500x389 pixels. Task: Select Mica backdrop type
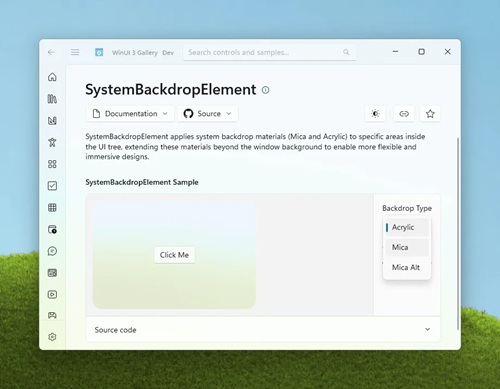coord(407,247)
